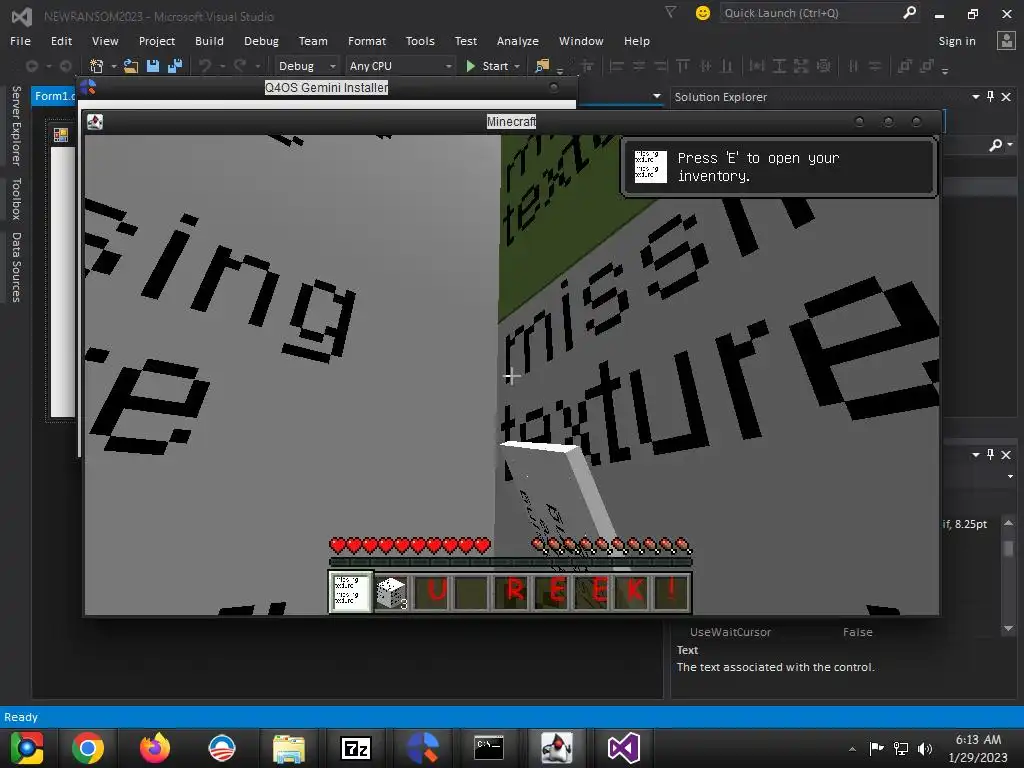
Task: Open the document tab list dropdown arrow
Action: (x=656, y=96)
